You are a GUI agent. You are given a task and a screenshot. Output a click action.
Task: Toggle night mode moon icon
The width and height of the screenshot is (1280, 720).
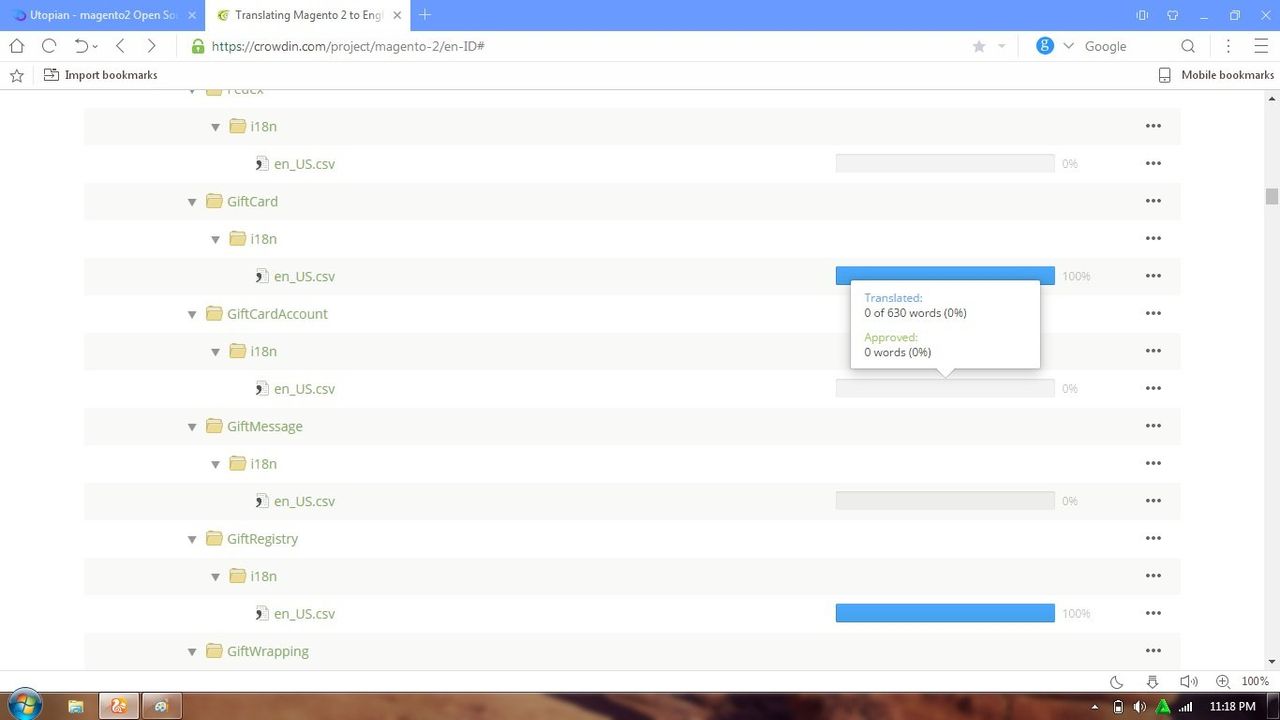point(1117,682)
